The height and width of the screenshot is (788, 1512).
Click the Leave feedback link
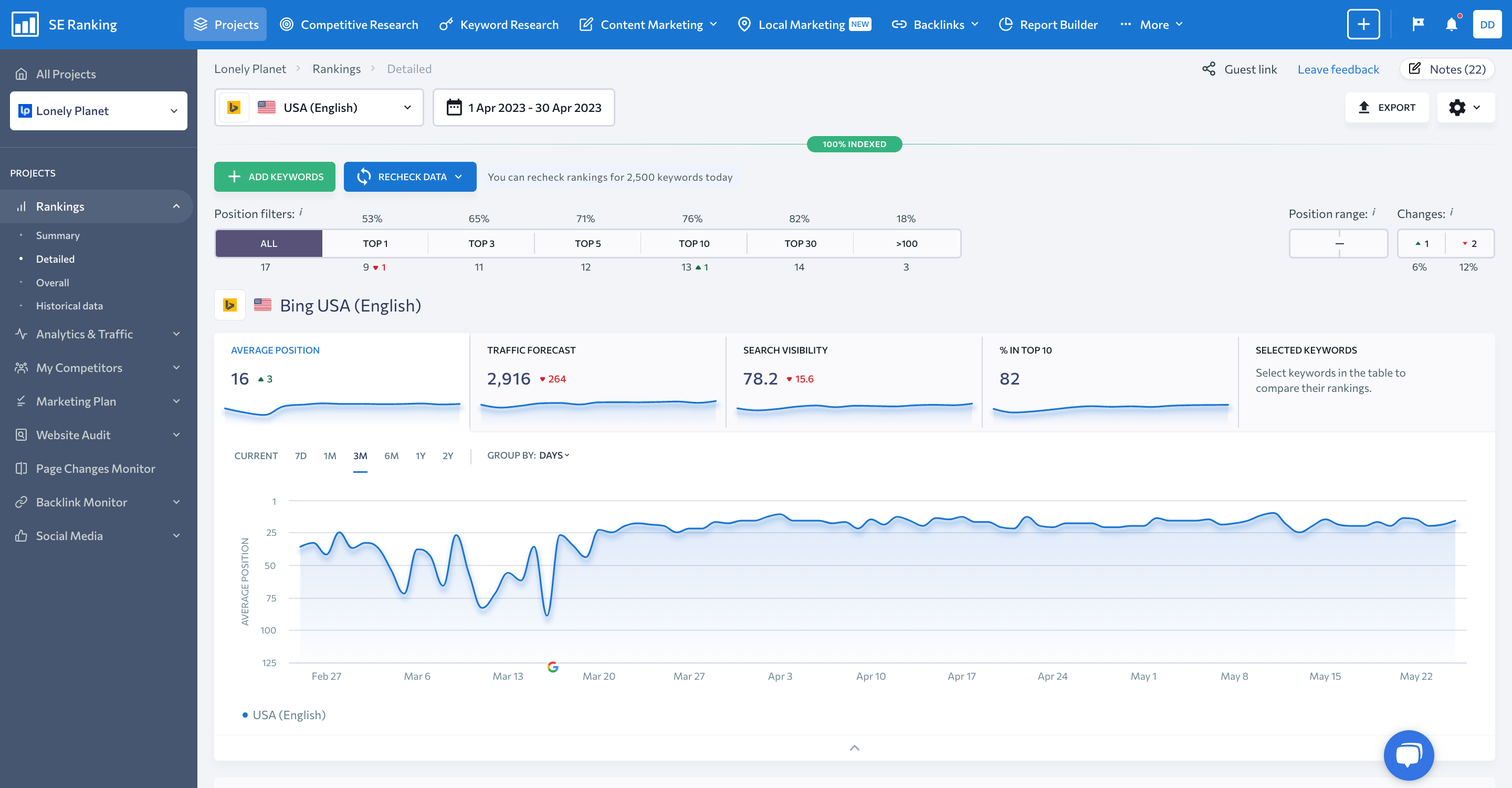pos(1339,68)
